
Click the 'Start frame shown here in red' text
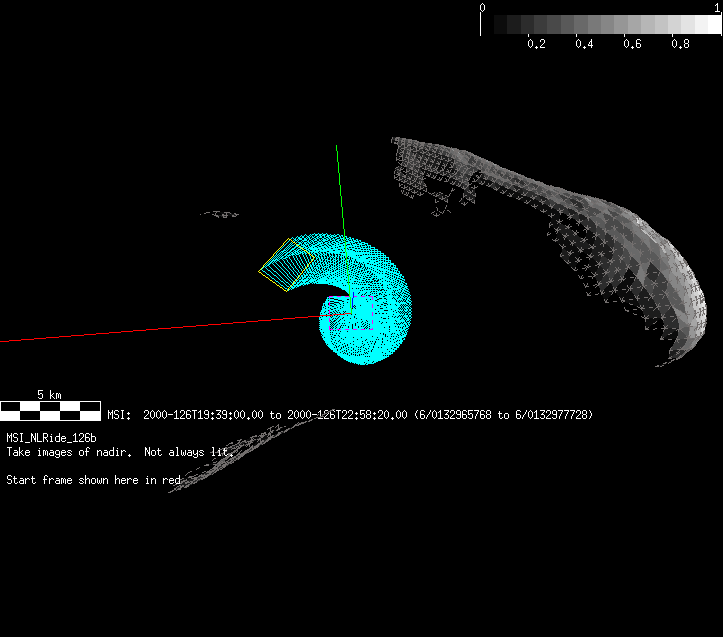point(93,480)
